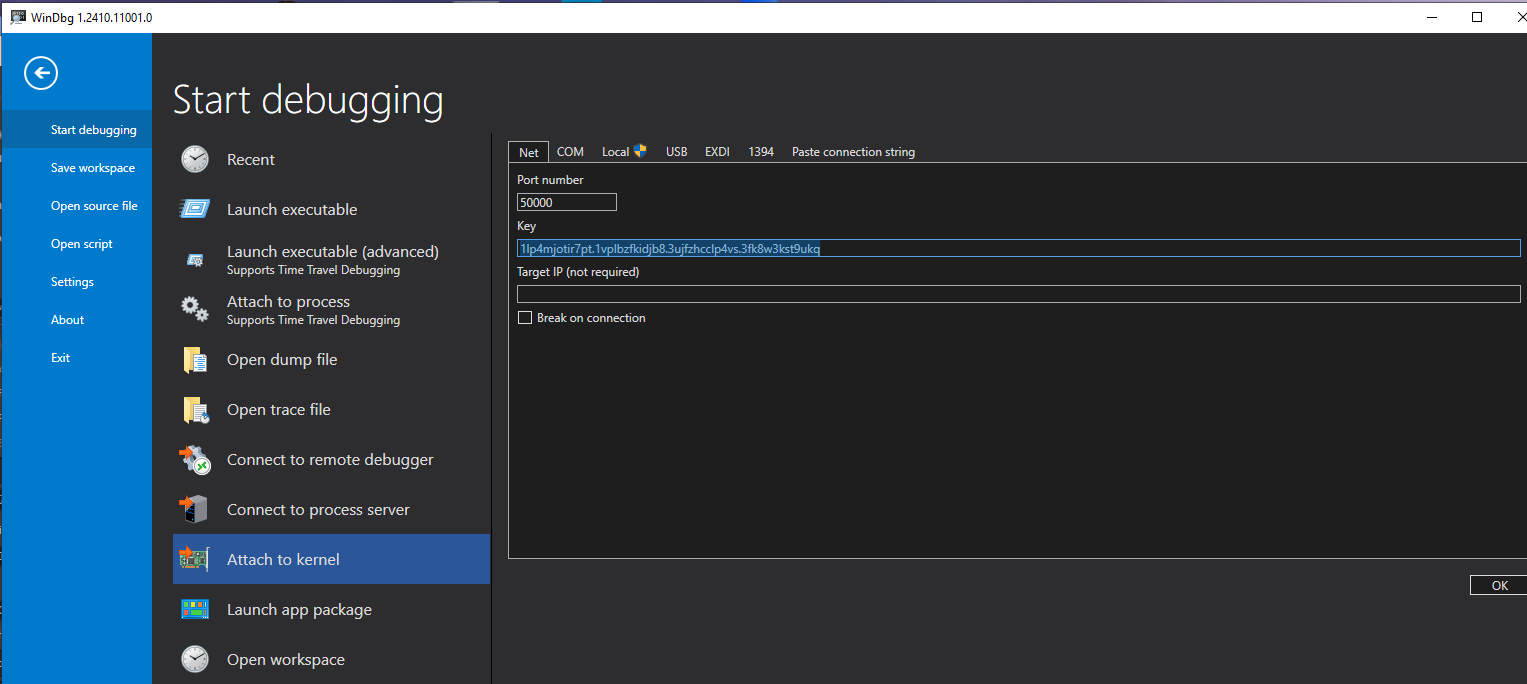Click the shield icon on Local tab
Screen dimensions: 1527x684
(640, 151)
